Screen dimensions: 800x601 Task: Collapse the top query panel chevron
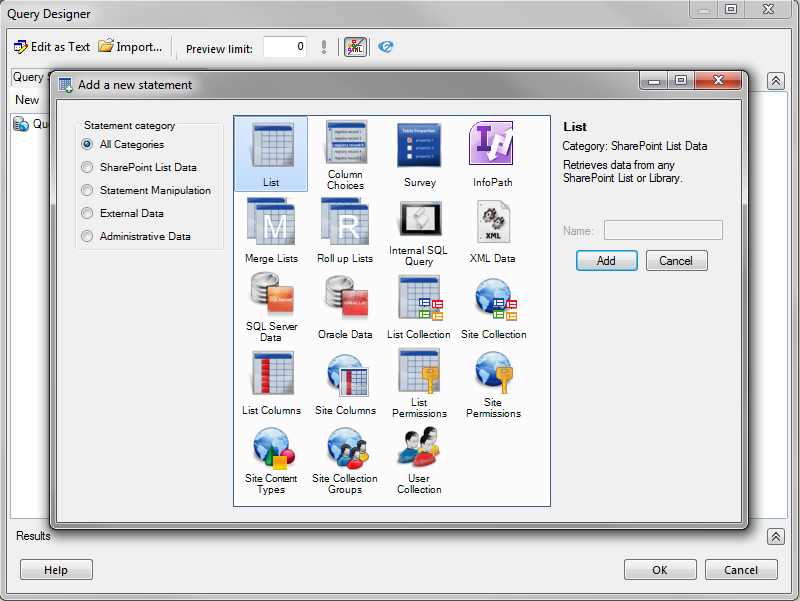(x=775, y=81)
